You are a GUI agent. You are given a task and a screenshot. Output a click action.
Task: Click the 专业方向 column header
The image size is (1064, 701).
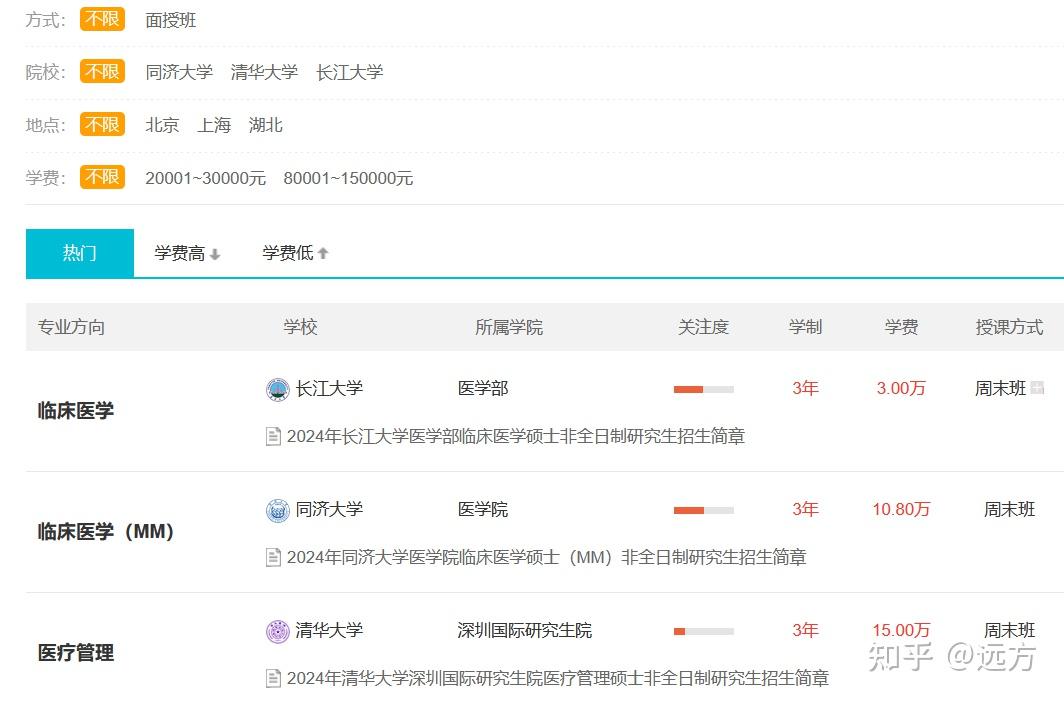[x=71, y=328]
